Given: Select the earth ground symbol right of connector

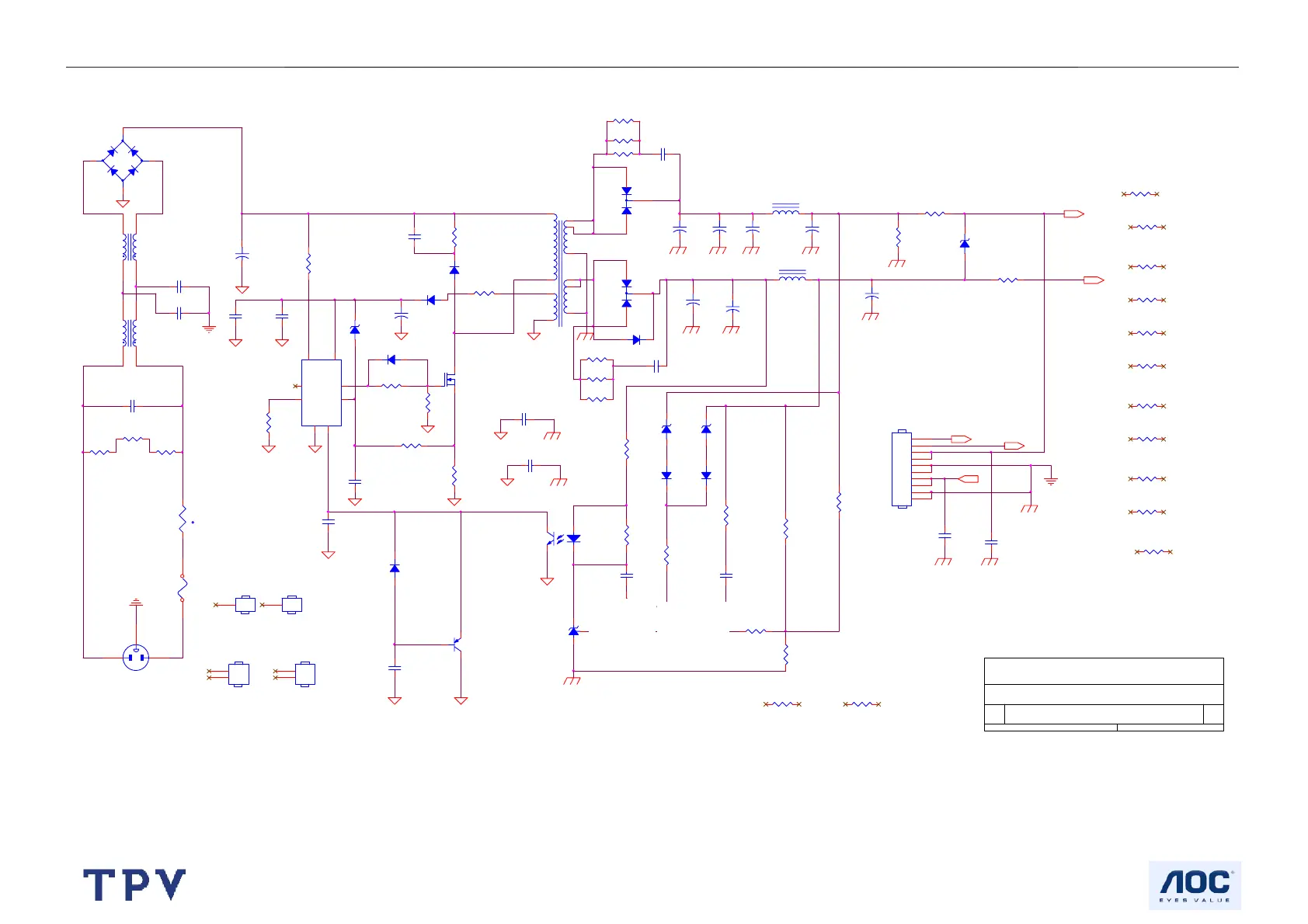Looking at the screenshot, I should (x=1051, y=481).
